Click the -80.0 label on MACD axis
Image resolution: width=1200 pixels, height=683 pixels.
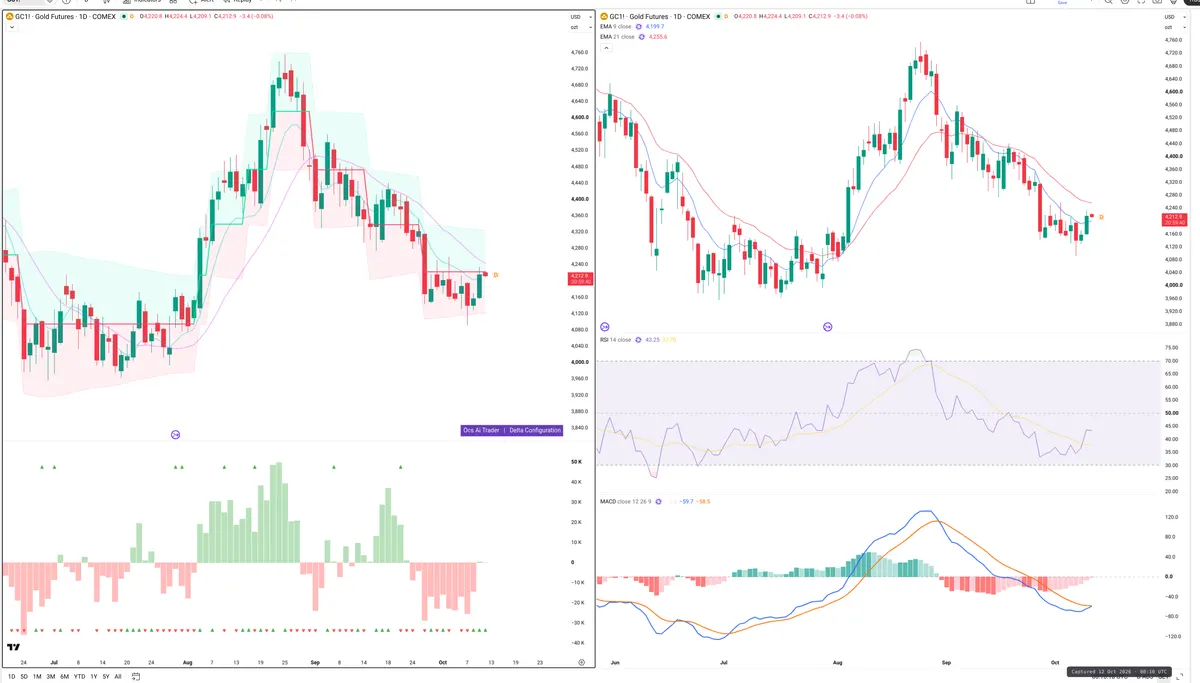pyautogui.click(x=1171, y=616)
